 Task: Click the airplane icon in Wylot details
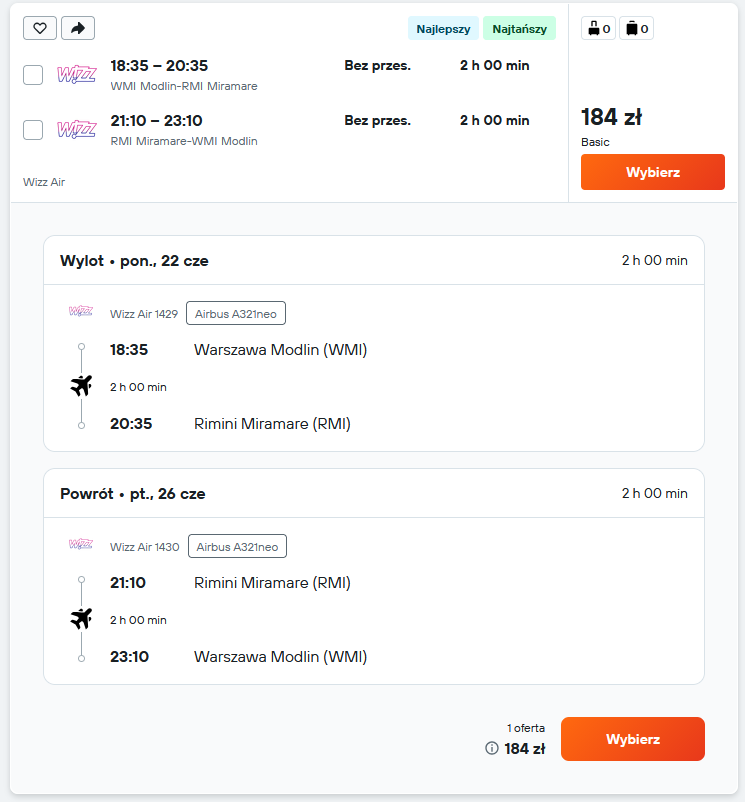point(81,386)
